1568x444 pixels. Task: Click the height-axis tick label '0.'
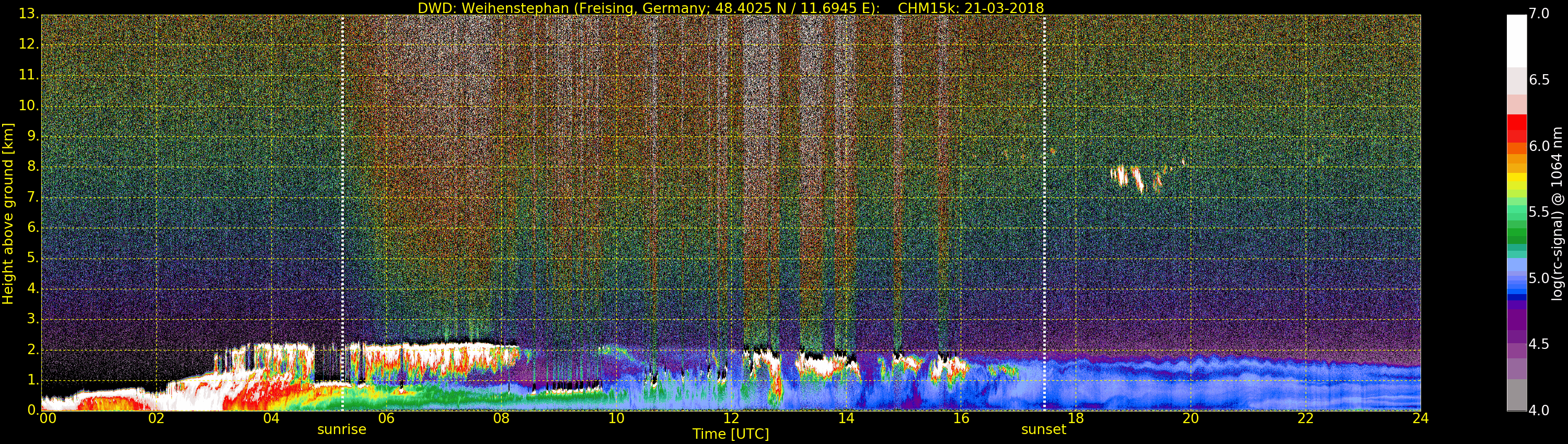point(32,410)
